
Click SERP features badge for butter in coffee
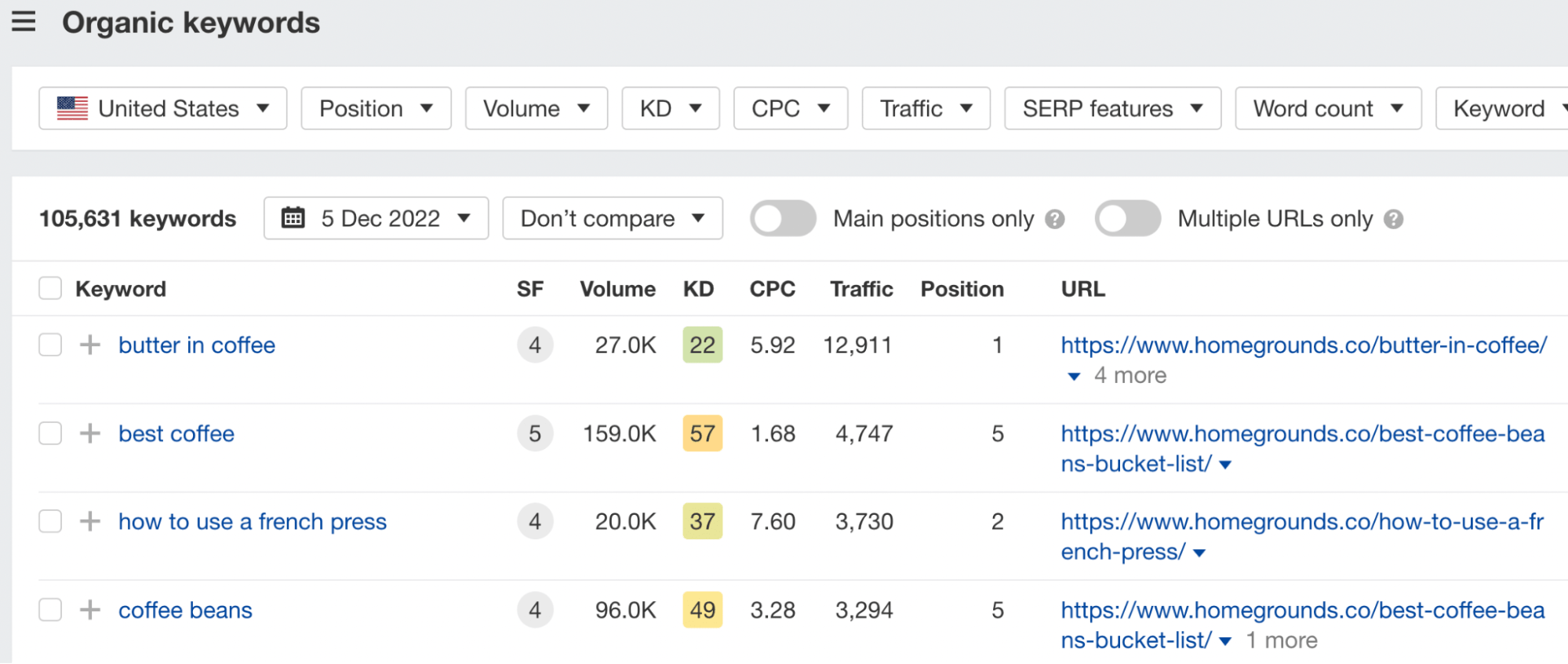coord(535,345)
